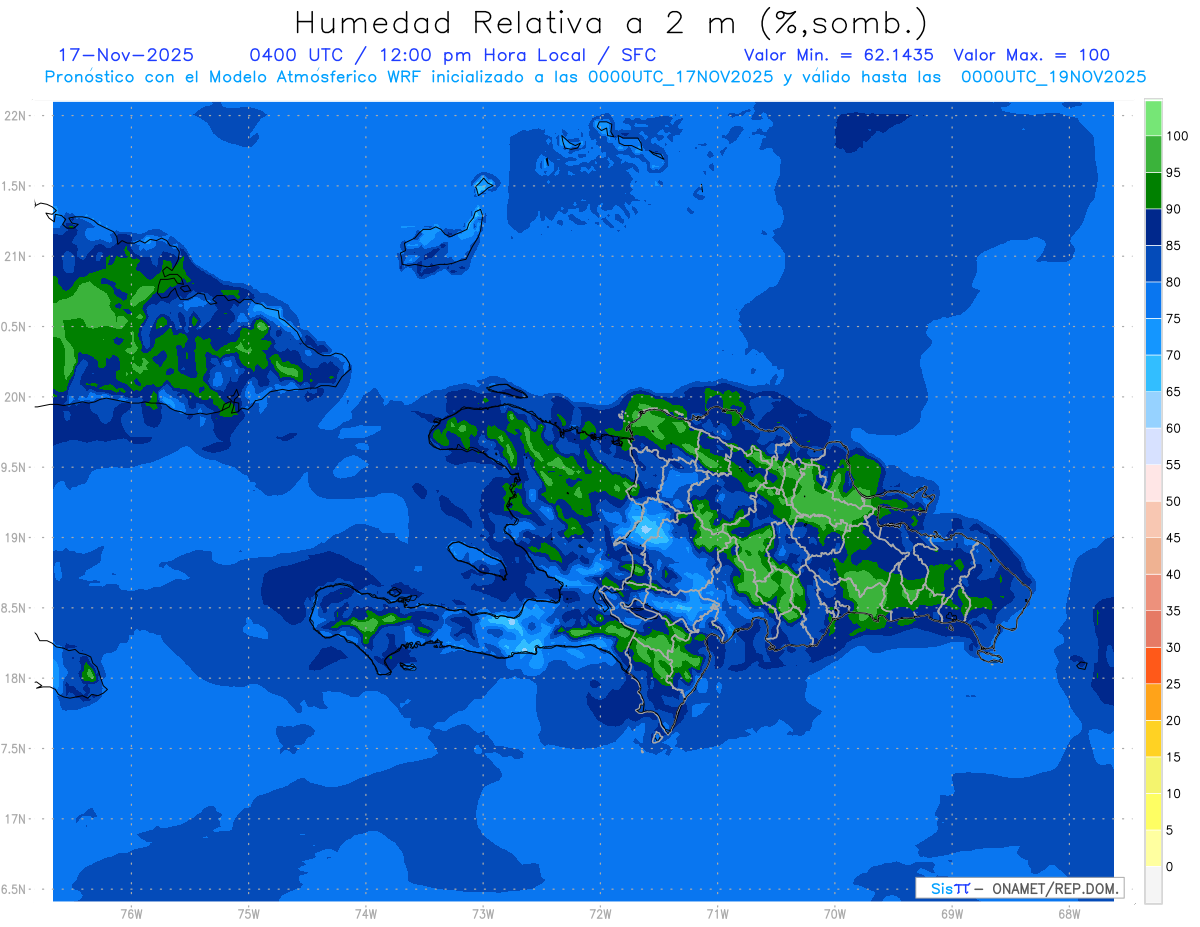Click the "Valor Min. = 62.1435" text
This screenshot has height=927, width=1200.
click(x=839, y=55)
